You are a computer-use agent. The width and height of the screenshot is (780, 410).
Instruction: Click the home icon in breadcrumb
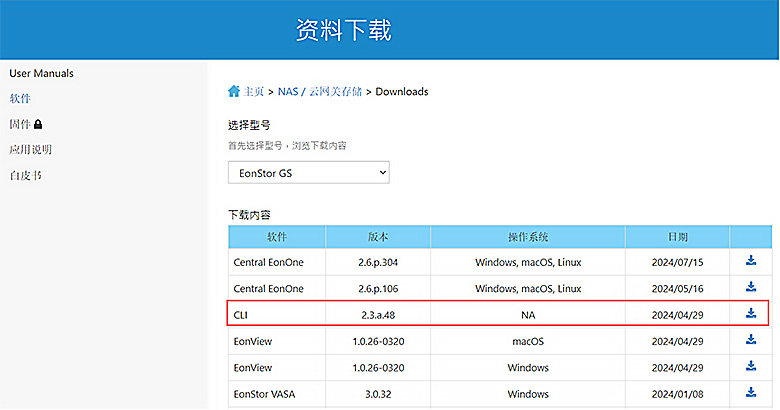click(234, 91)
